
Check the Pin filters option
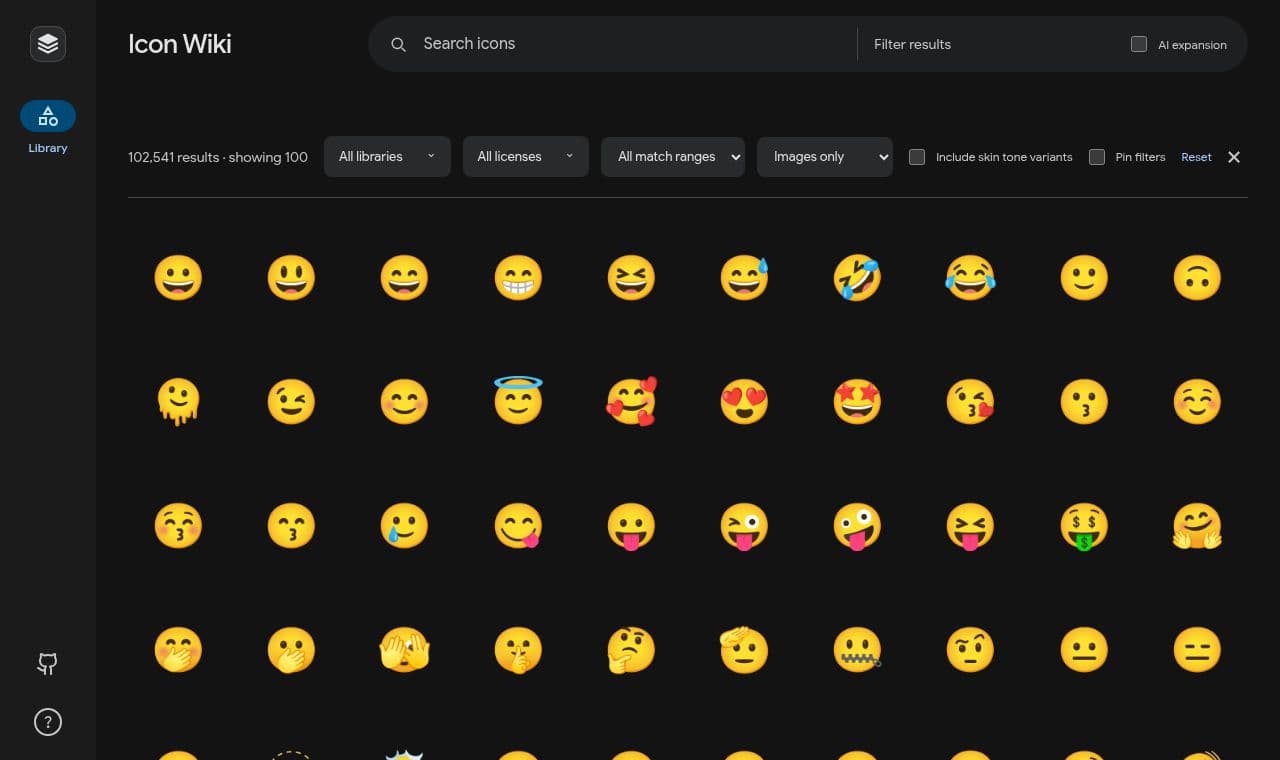(x=1097, y=157)
